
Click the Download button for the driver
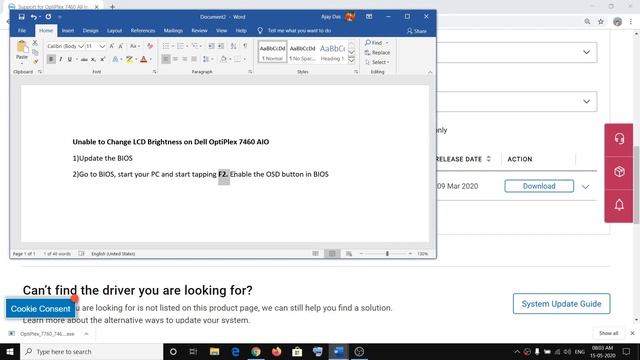coord(539,186)
